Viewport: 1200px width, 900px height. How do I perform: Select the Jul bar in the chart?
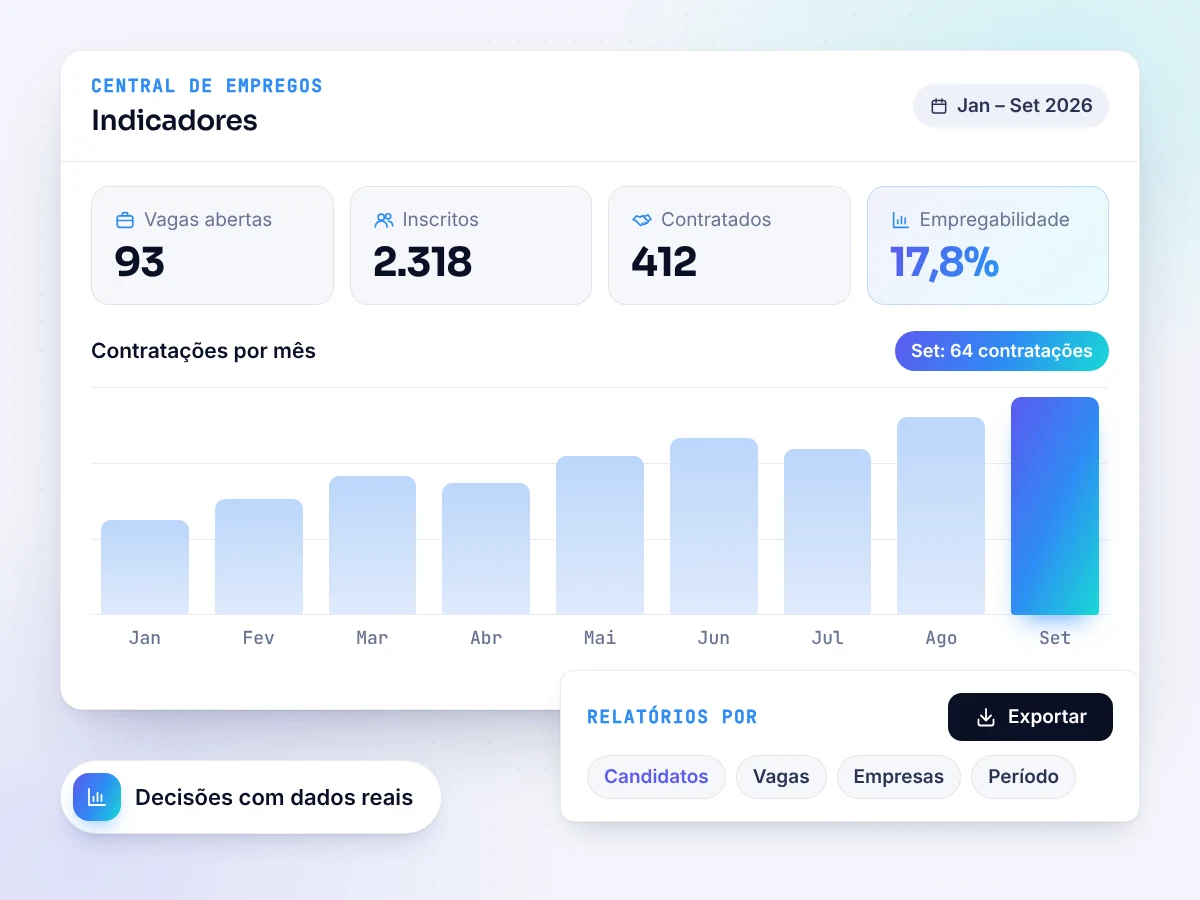click(x=827, y=532)
